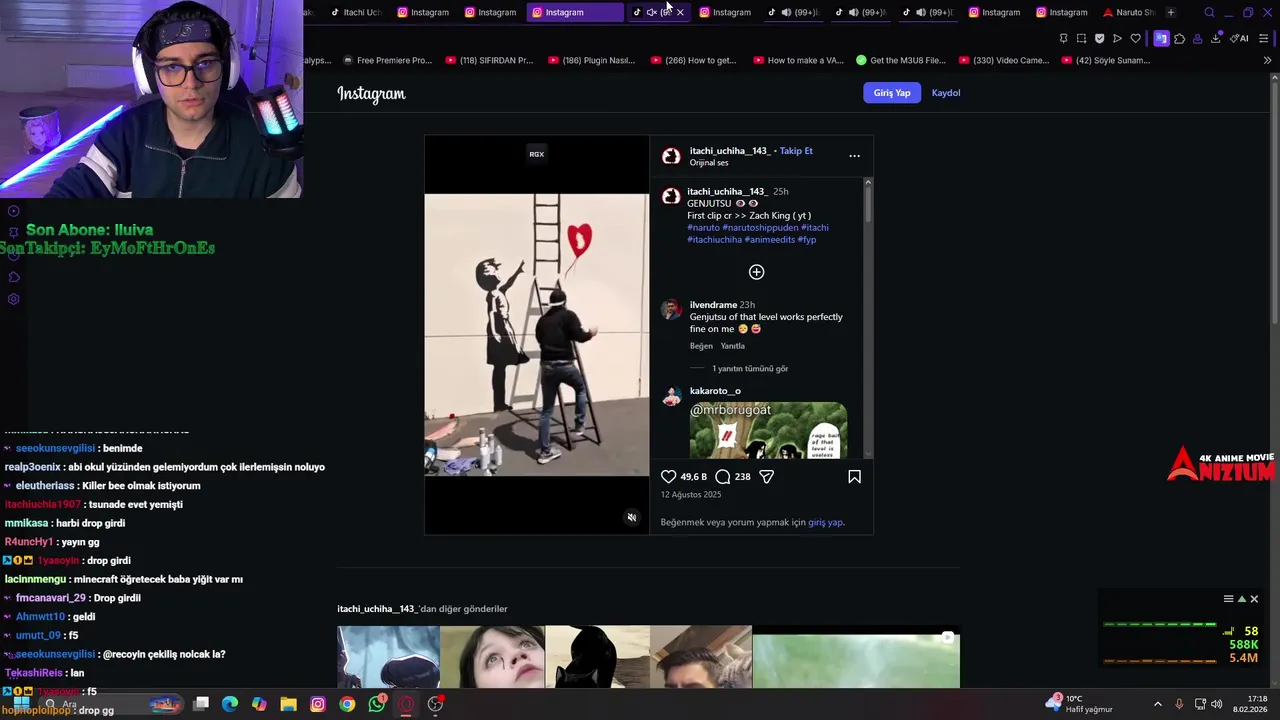Click the browser player play icon

pyautogui.click(x=1117, y=39)
